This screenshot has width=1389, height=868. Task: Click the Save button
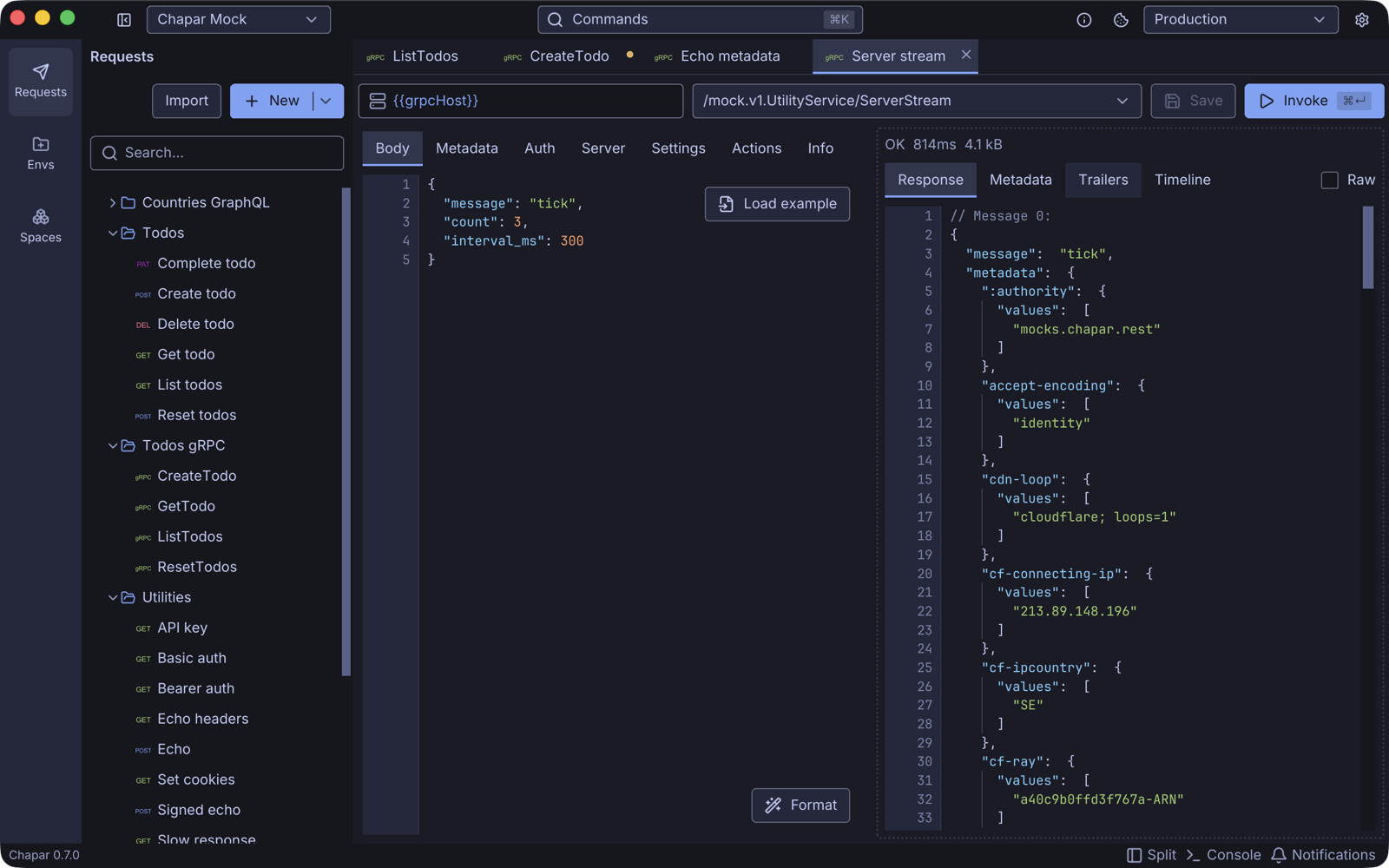click(1194, 101)
